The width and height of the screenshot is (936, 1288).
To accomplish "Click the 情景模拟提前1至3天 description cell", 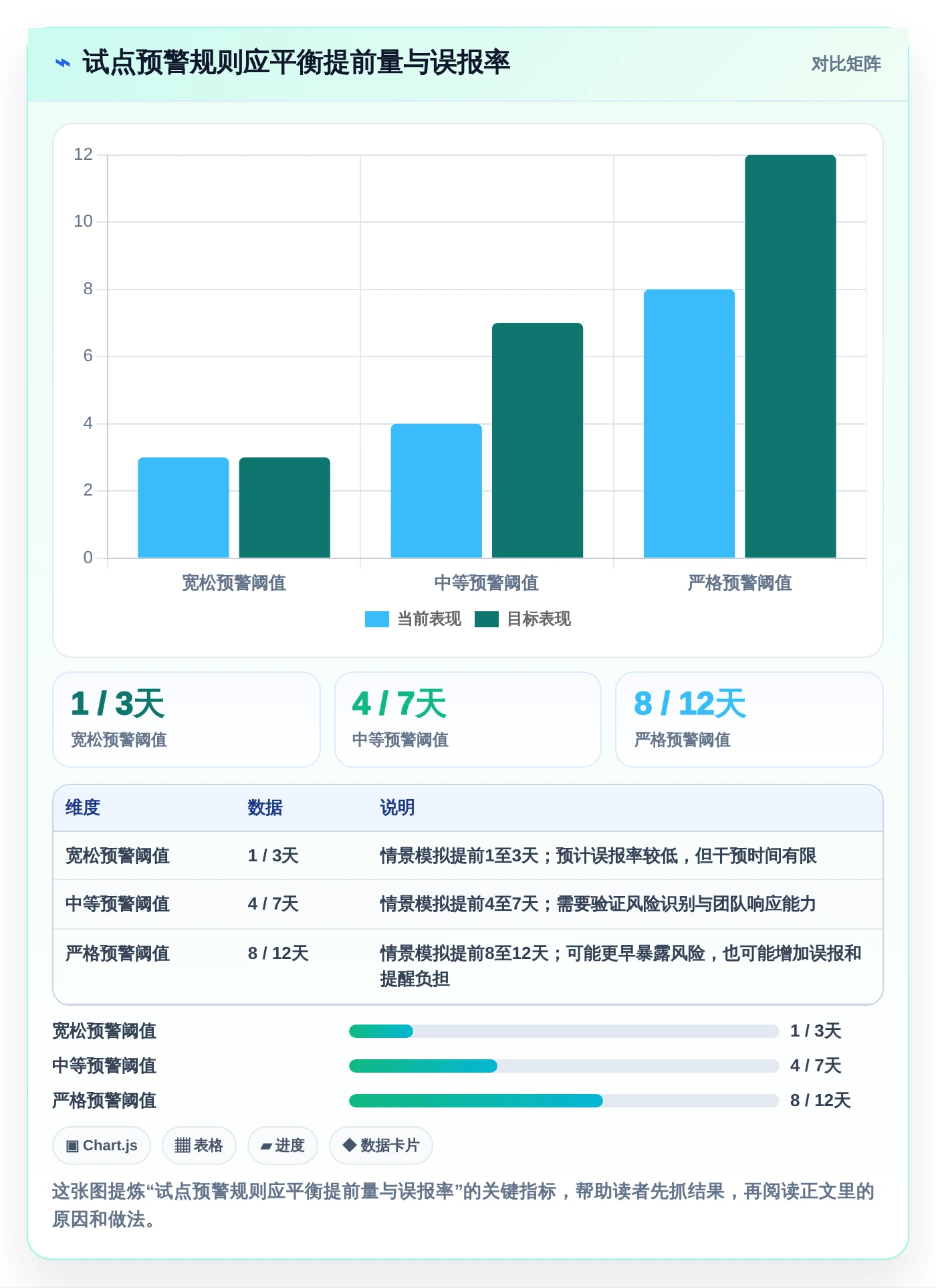I will [598, 856].
